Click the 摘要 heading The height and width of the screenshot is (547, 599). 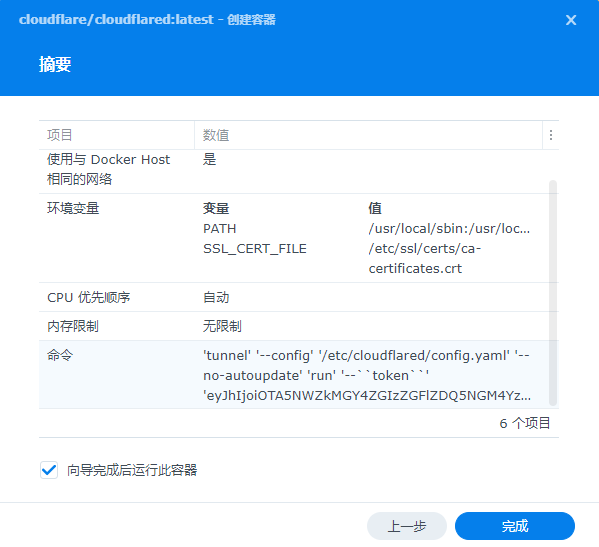click(x=55, y=64)
